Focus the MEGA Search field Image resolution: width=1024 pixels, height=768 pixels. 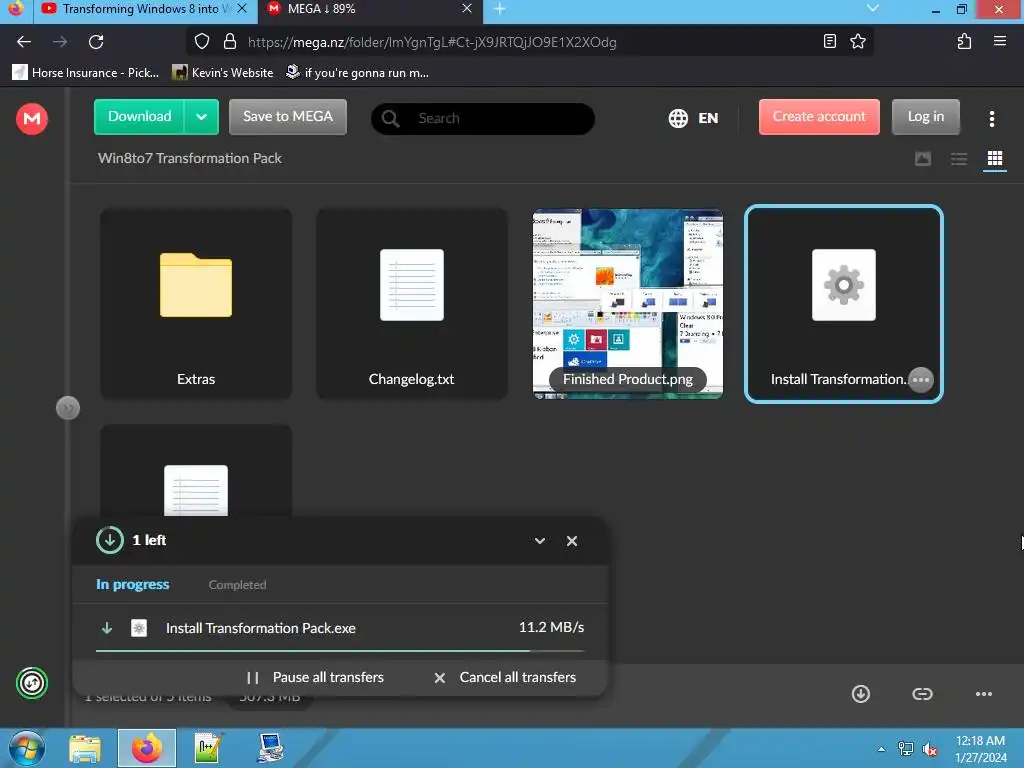point(483,118)
